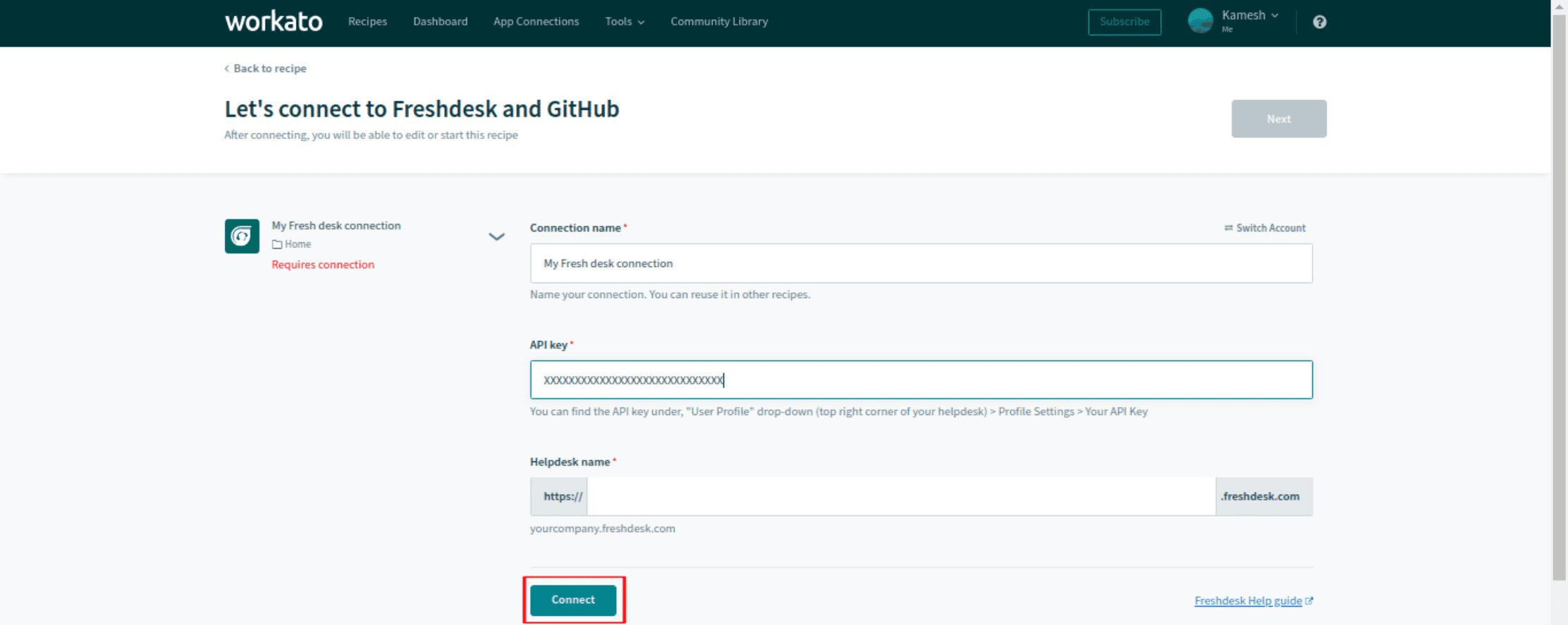This screenshot has height=625, width=1568.
Task: Click Switch Account link
Action: (1265, 228)
